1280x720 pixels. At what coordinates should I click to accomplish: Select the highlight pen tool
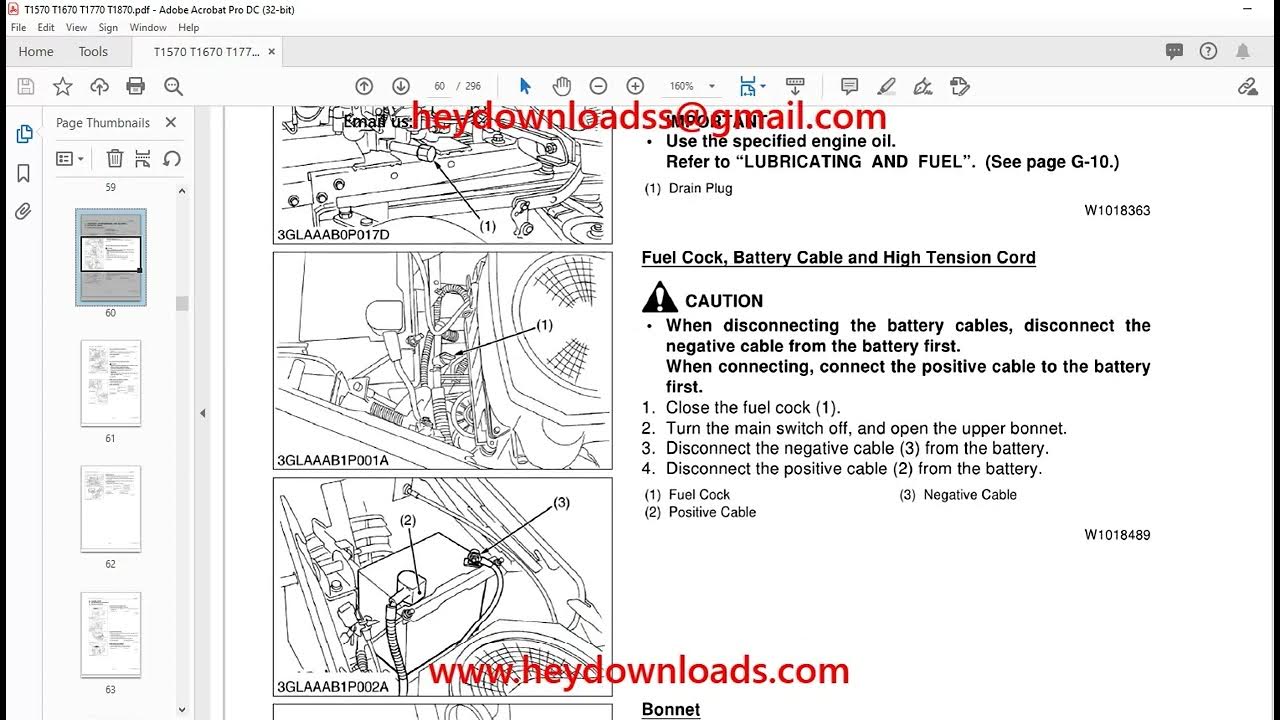click(886, 86)
